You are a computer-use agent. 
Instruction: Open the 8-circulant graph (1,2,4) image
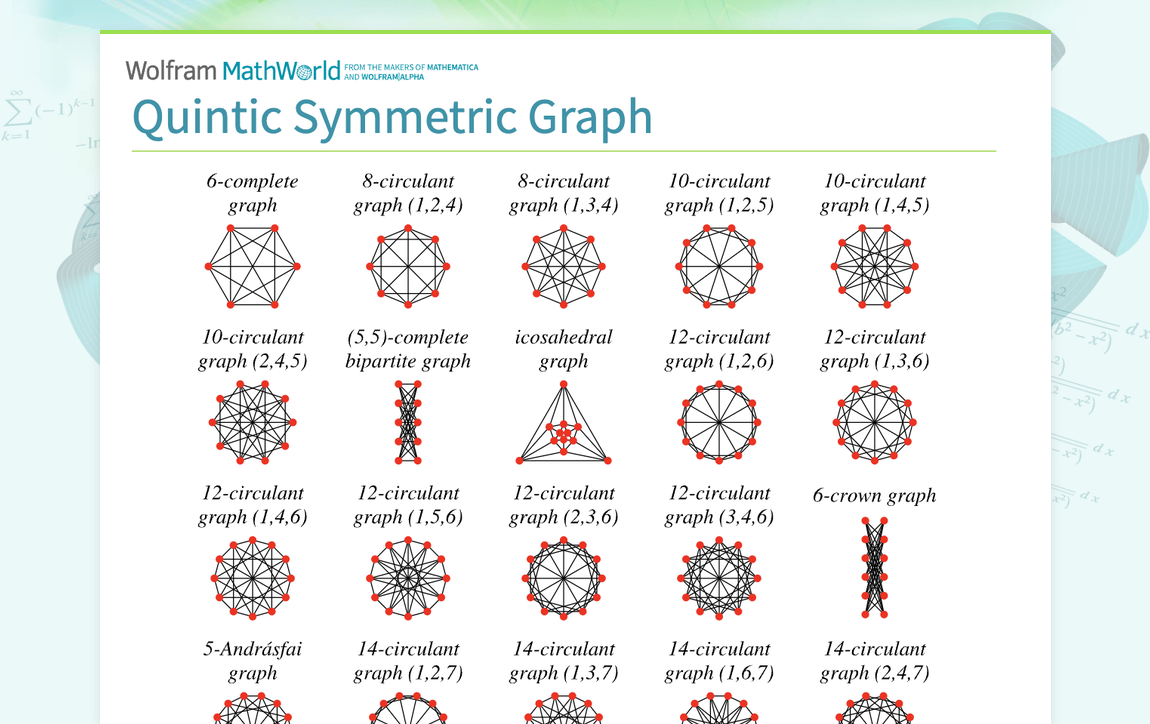pos(407,268)
